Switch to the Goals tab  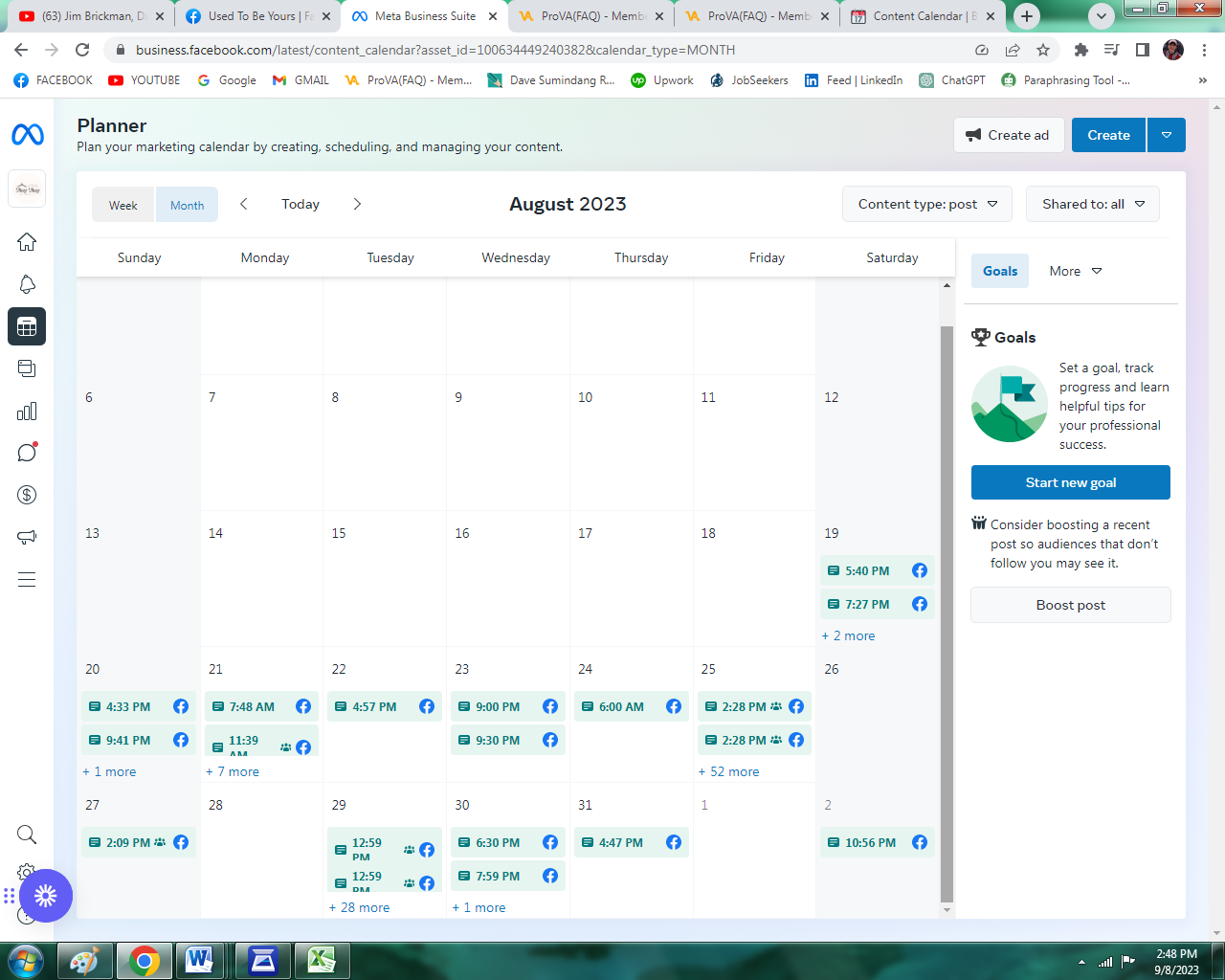pos(1000,271)
